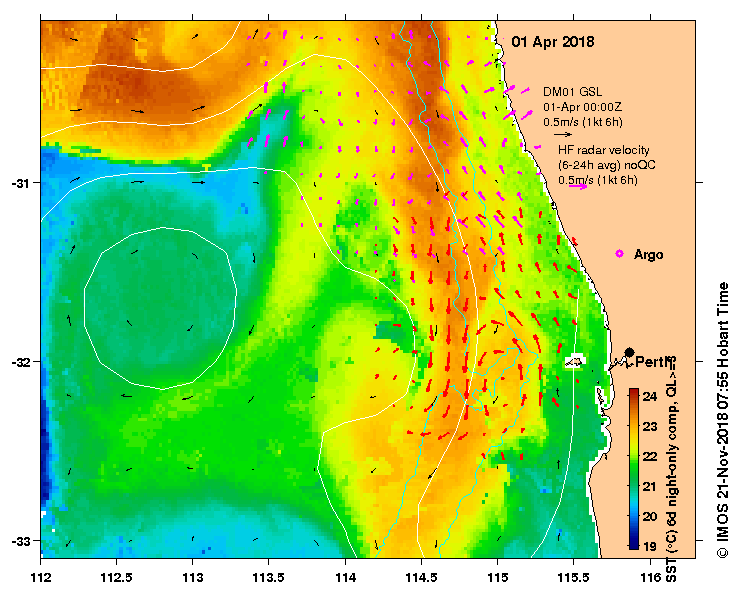739x592 pixels.
Task: Click the longitude label 112.5
Action: point(116,577)
